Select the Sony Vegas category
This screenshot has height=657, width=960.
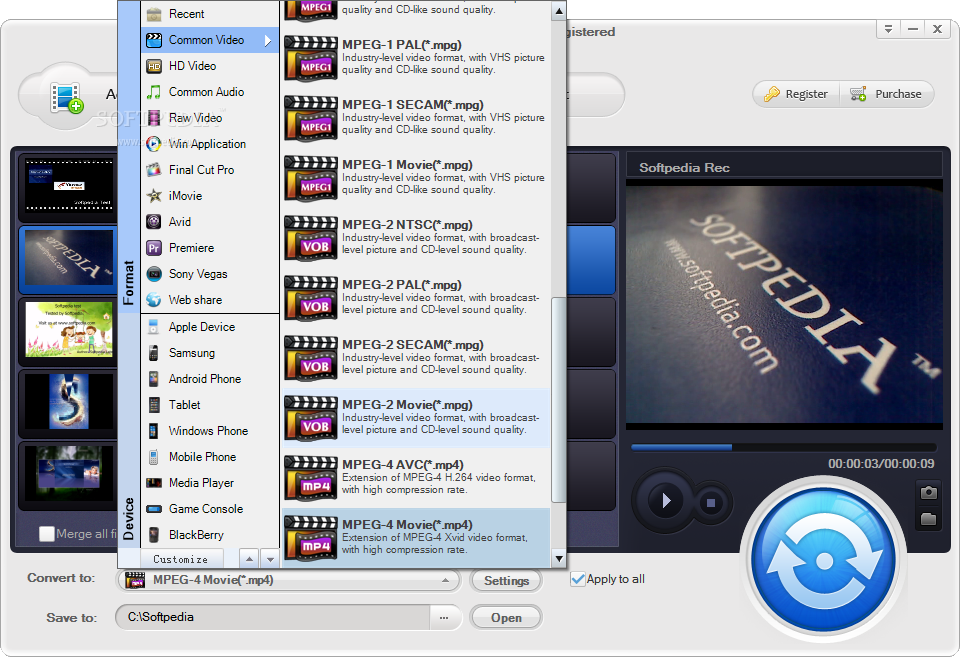point(210,274)
